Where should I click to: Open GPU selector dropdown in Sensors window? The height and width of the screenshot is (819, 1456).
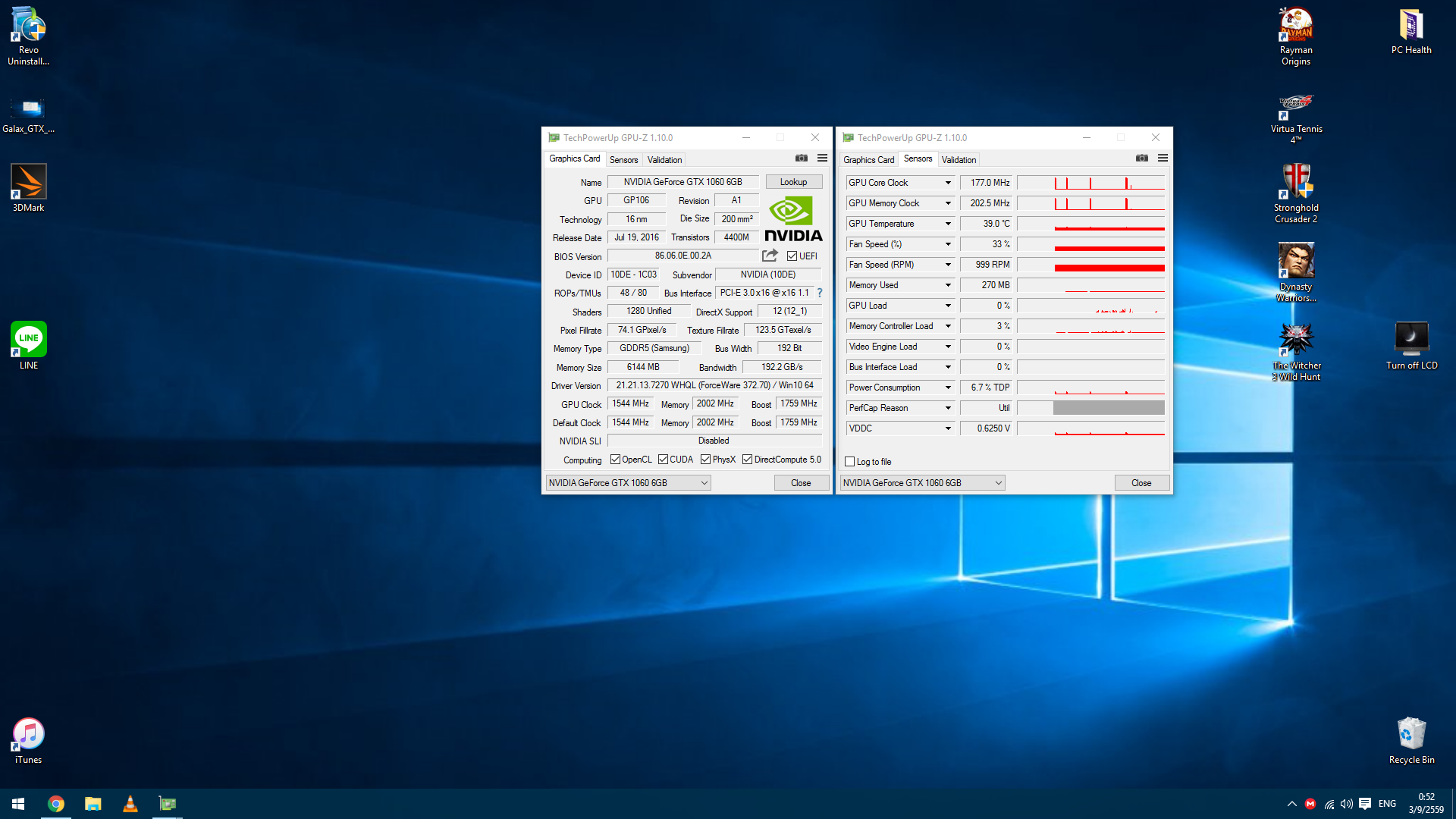tap(923, 483)
